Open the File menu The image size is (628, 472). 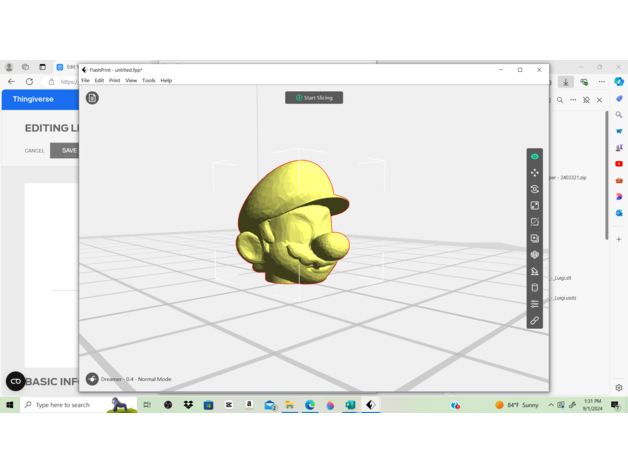tap(86, 81)
